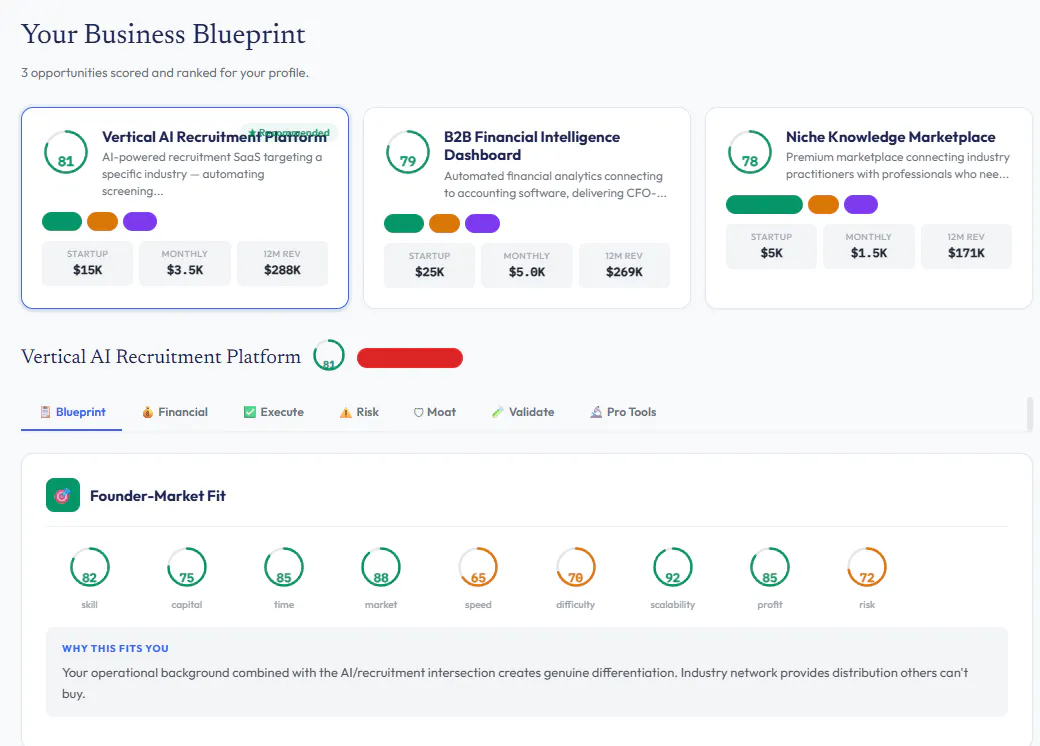Click the skill score ring showing 82
Image resolution: width=1040 pixels, height=746 pixels.
(90, 568)
